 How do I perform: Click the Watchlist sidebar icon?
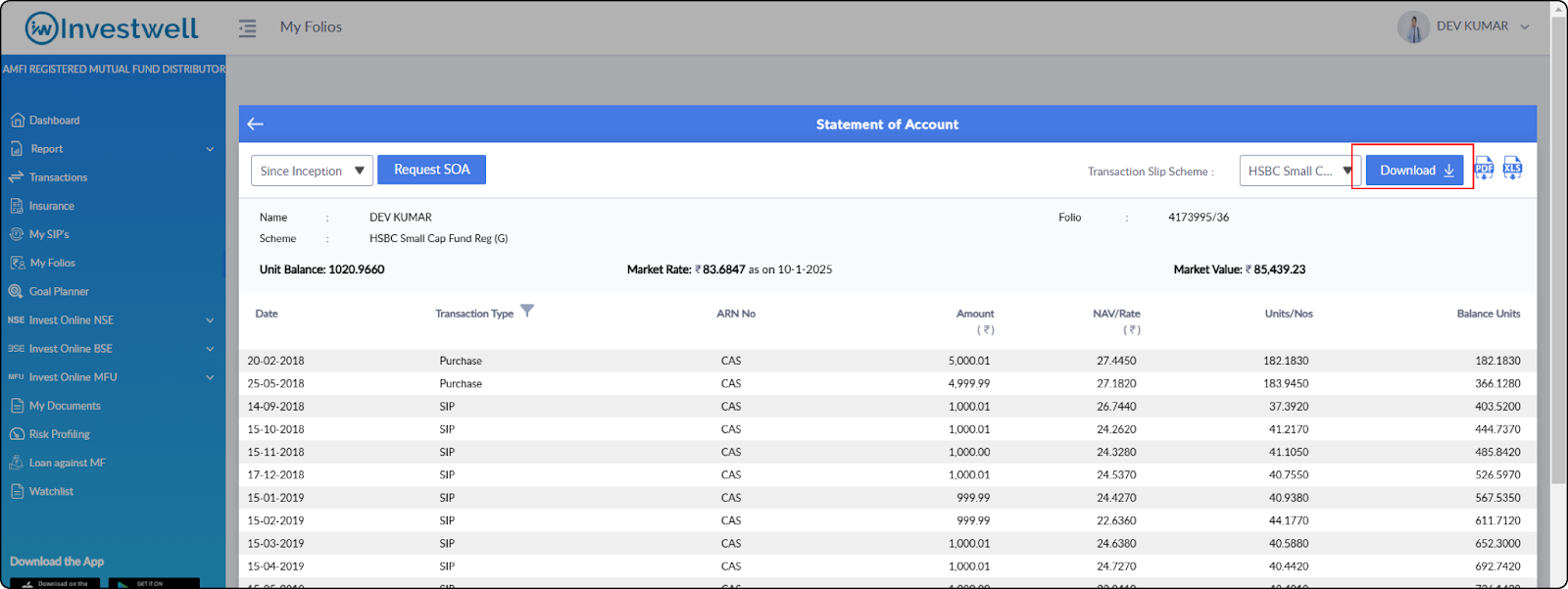17,491
